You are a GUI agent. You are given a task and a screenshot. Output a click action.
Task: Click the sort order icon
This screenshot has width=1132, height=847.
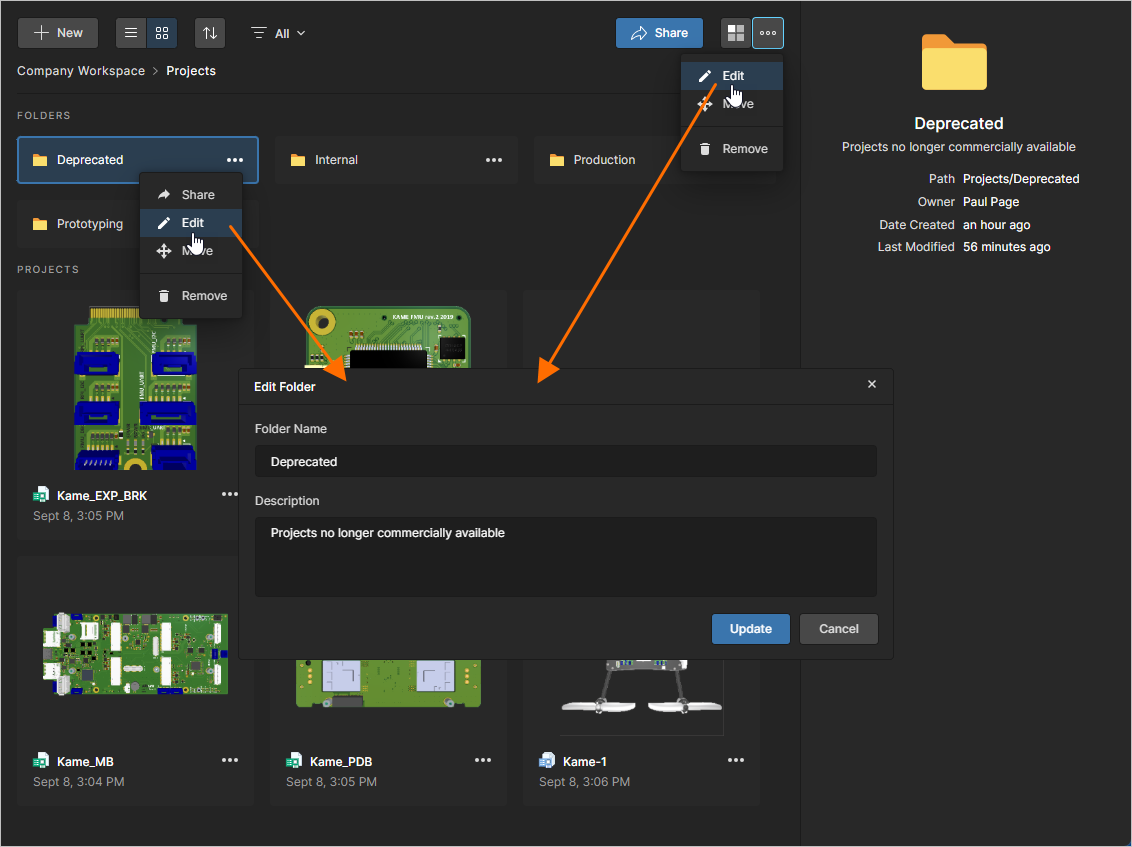pyautogui.click(x=209, y=33)
